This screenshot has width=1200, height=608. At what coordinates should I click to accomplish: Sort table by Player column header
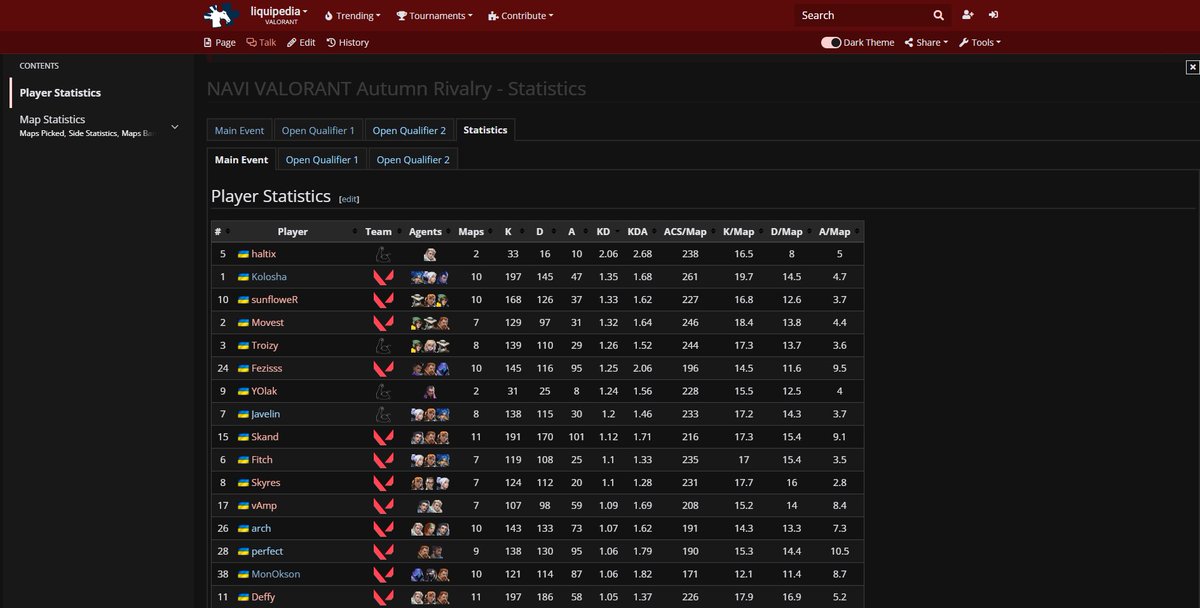coord(293,231)
